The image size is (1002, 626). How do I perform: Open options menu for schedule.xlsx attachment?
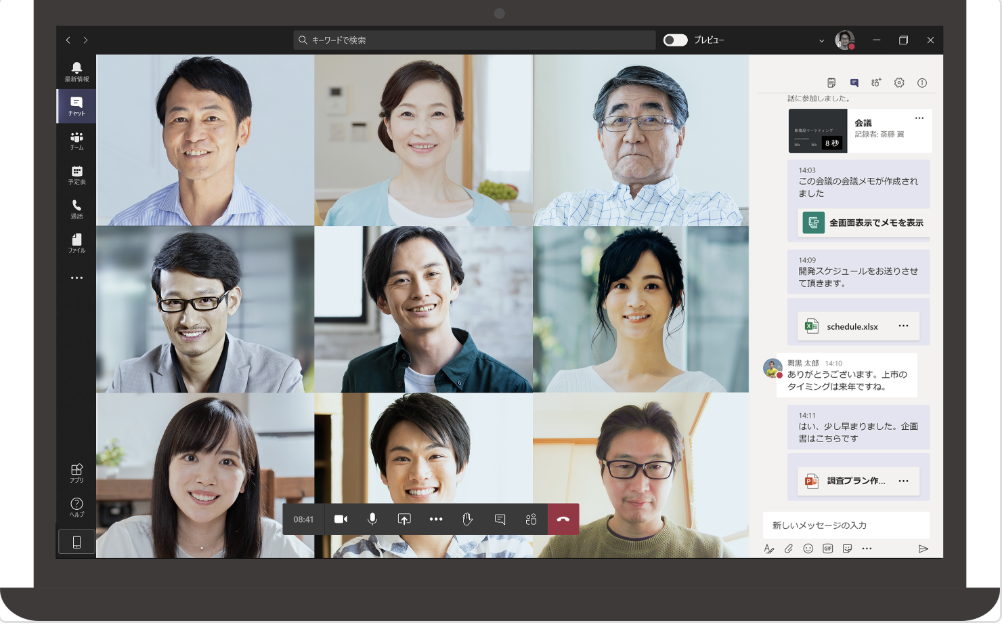tap(903, 326)
